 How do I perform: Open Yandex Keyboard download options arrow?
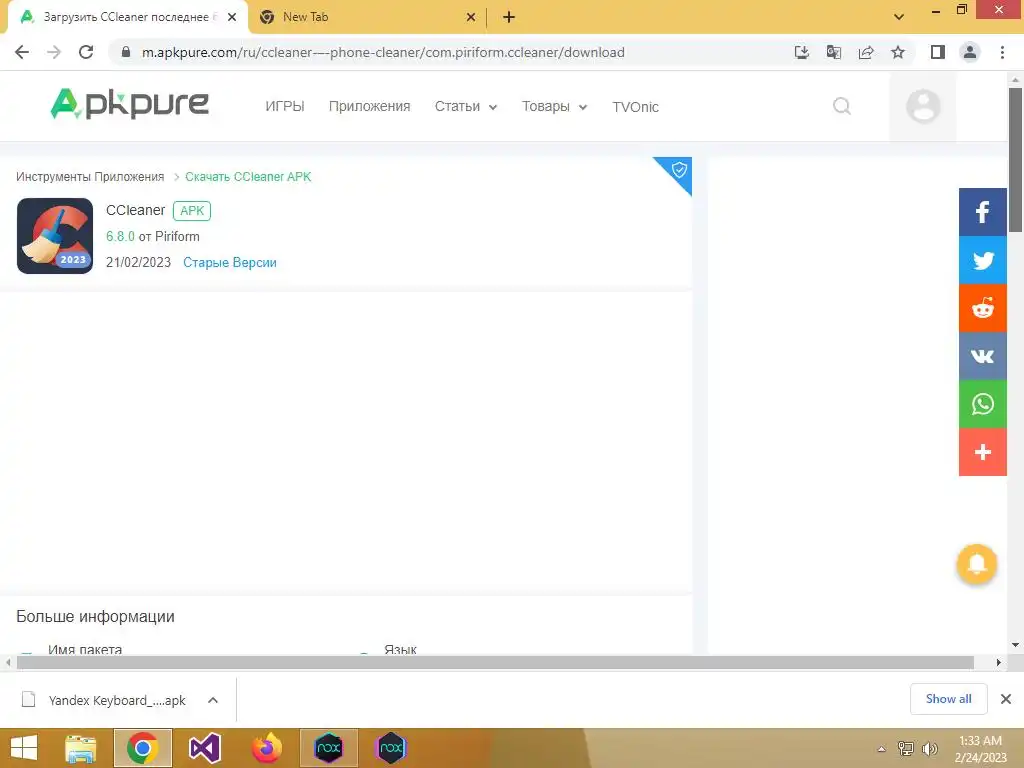(x=212, y=700)
